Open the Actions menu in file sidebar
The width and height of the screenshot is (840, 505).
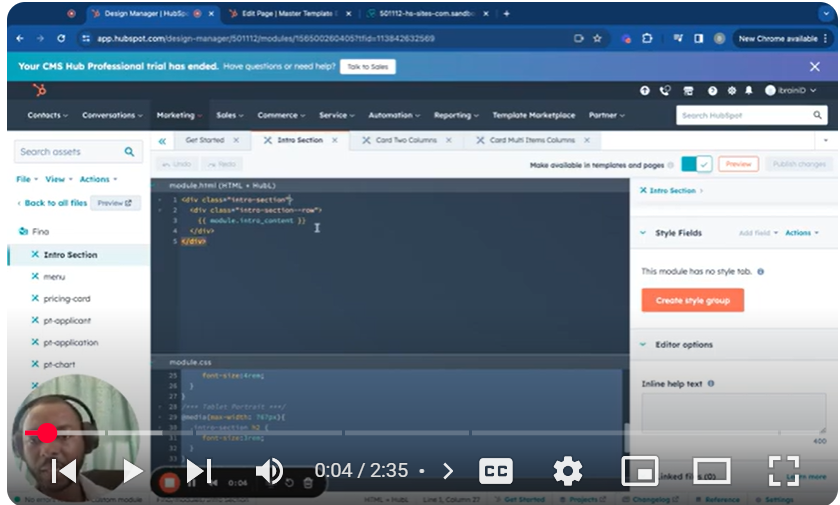pyautogui.click(x=98, y=179)
